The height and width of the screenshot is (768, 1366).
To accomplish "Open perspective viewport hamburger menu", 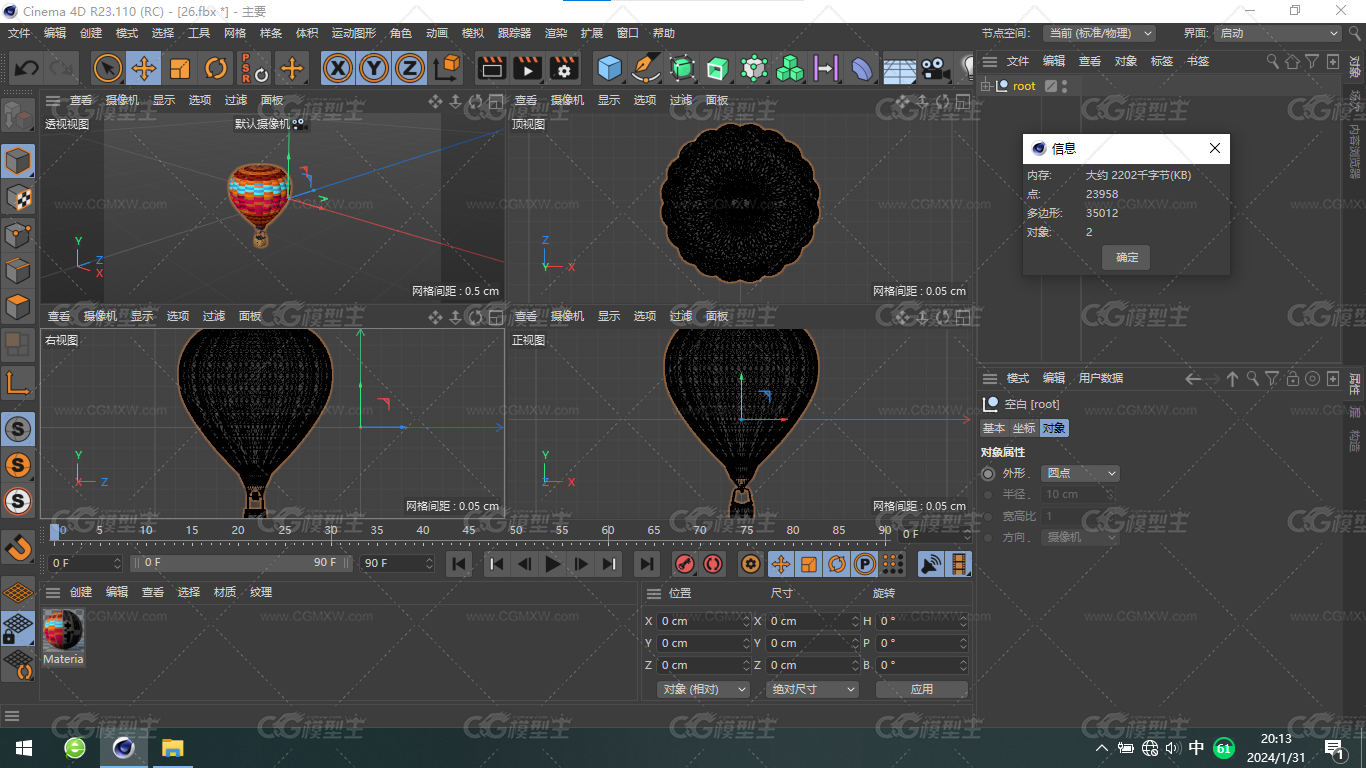I will (x=52, y=100).
